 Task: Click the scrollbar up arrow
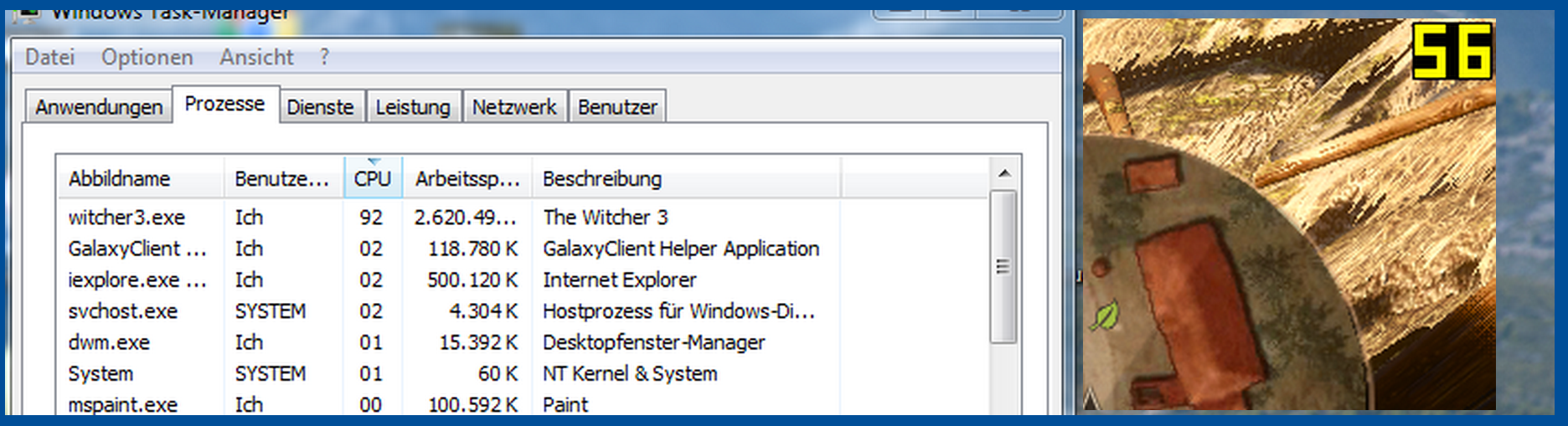tap(1004, 173)
